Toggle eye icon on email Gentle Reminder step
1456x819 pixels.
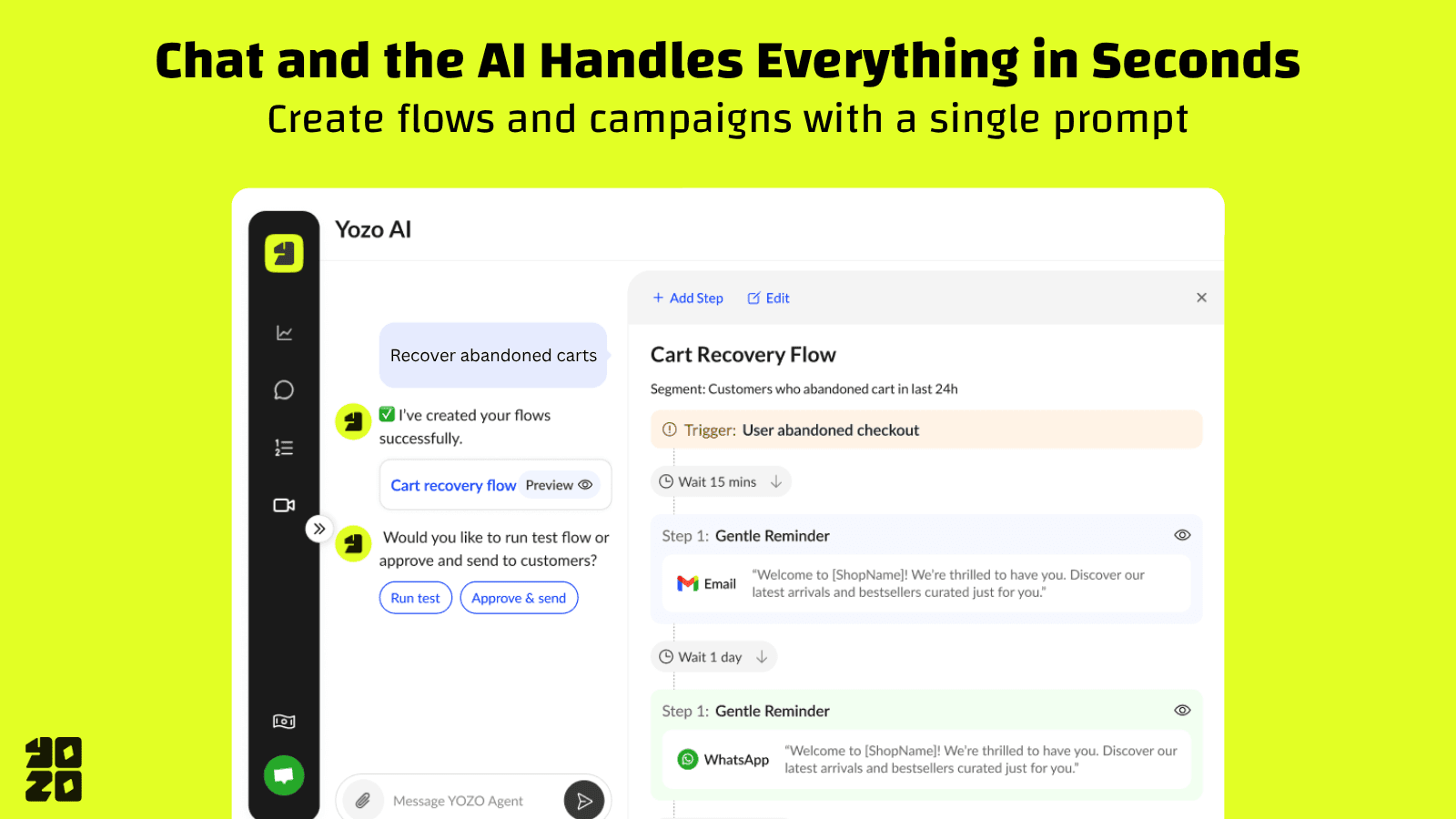(1182, 535)
